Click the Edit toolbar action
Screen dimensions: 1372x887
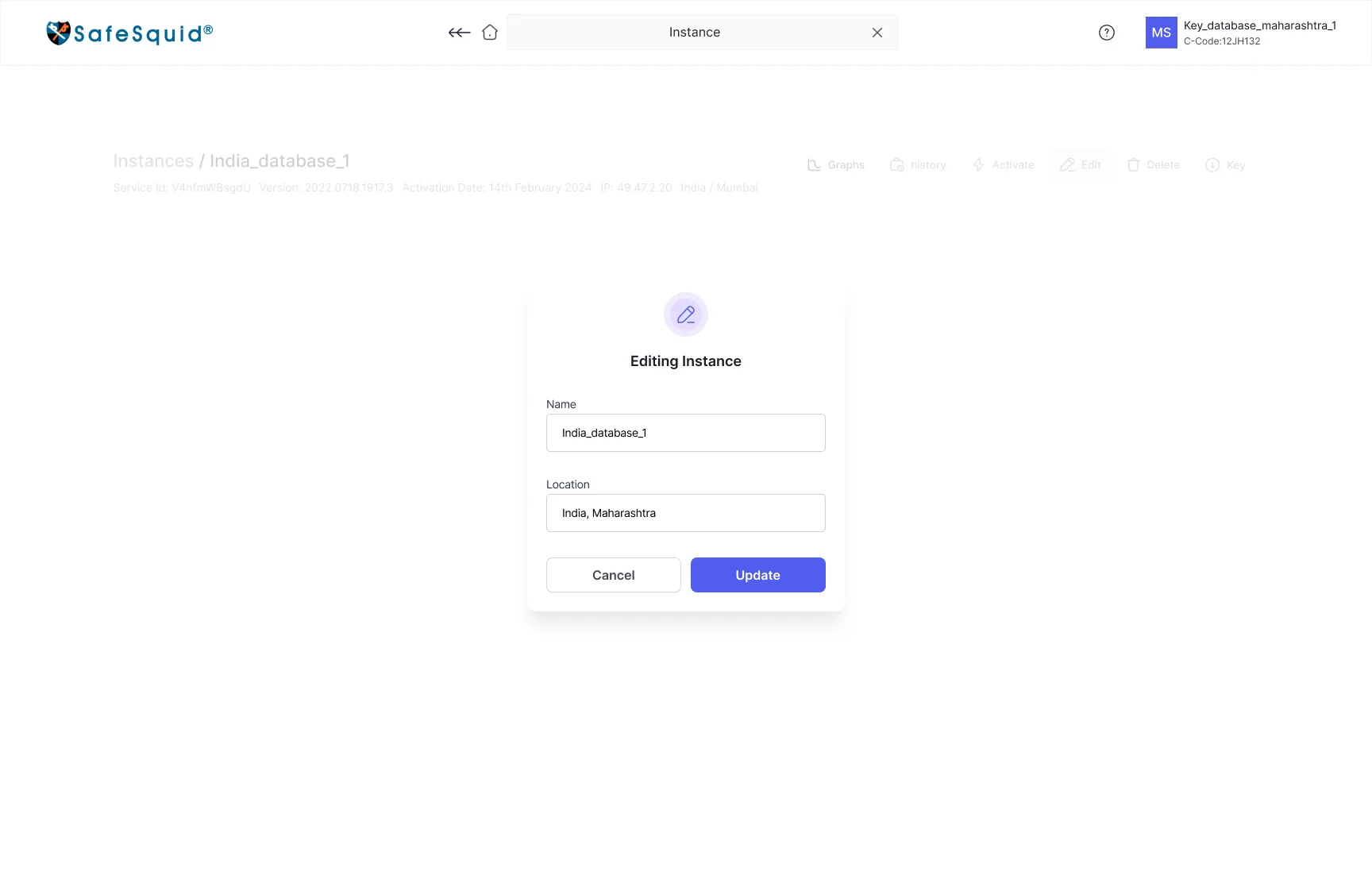point(1081,165)
